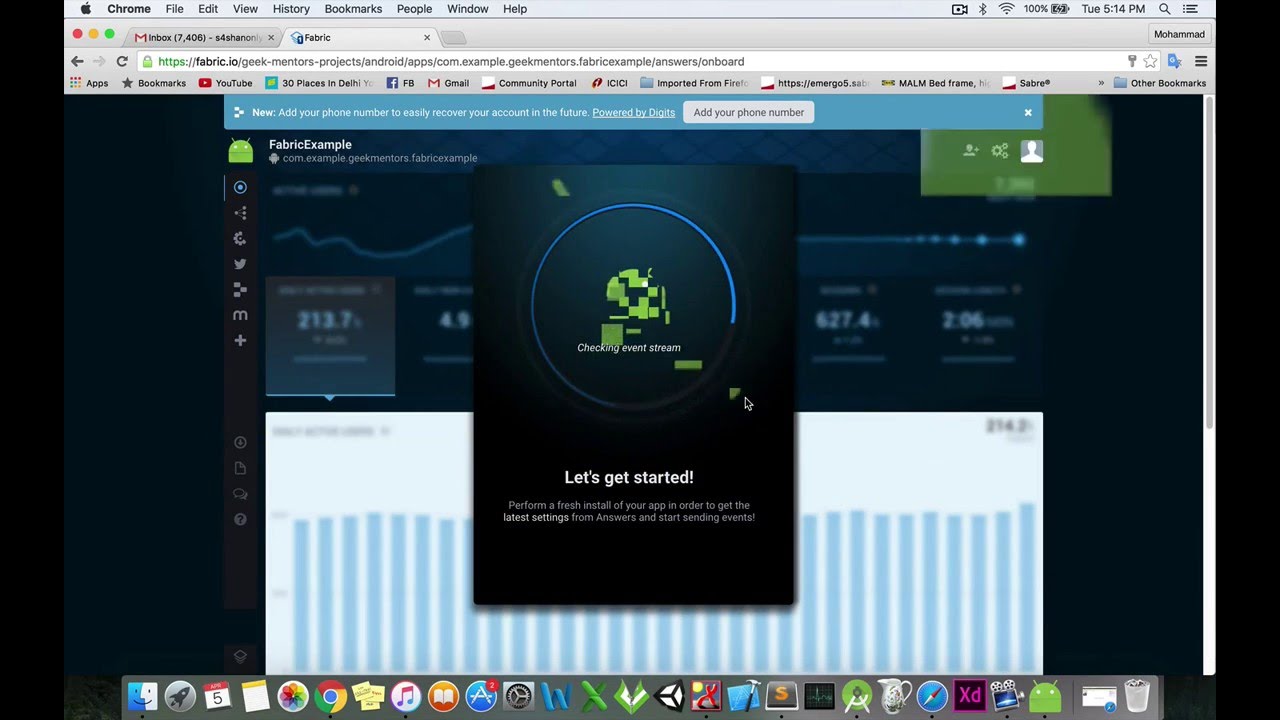Launch Android Studio from dock

(856, 696)
